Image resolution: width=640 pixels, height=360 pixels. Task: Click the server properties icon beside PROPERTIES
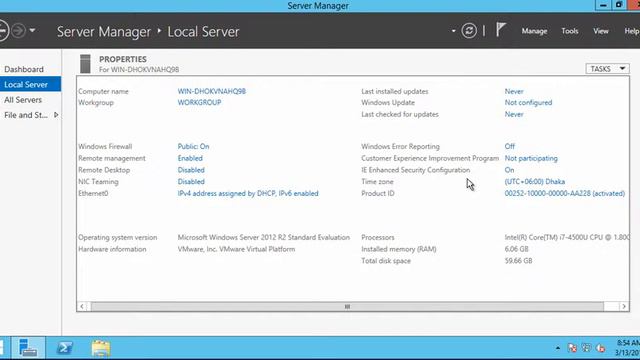tap(85, 64)
